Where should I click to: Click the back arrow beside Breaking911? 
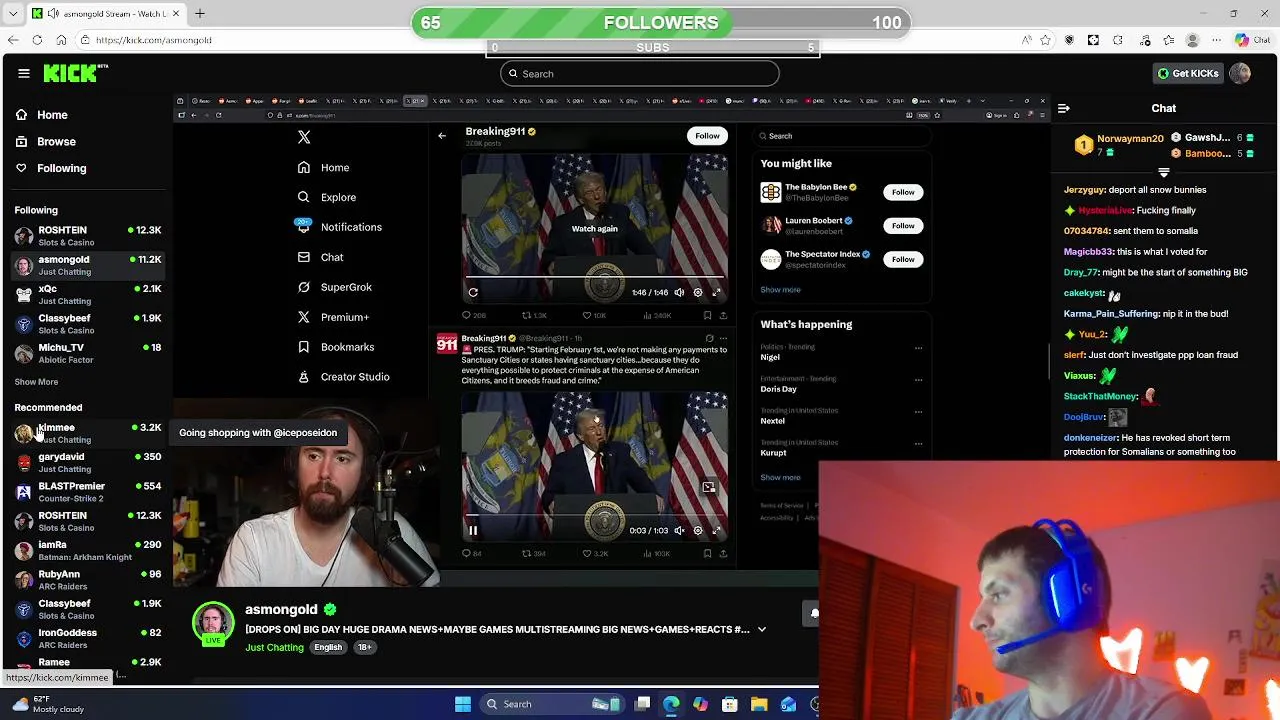point(442,135)
